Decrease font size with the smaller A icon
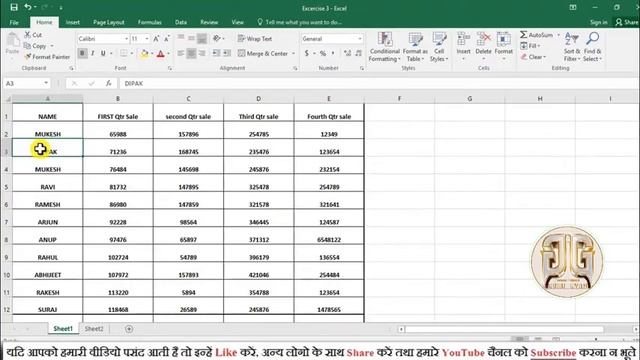640x360 pixels. (x=167, y=39)
